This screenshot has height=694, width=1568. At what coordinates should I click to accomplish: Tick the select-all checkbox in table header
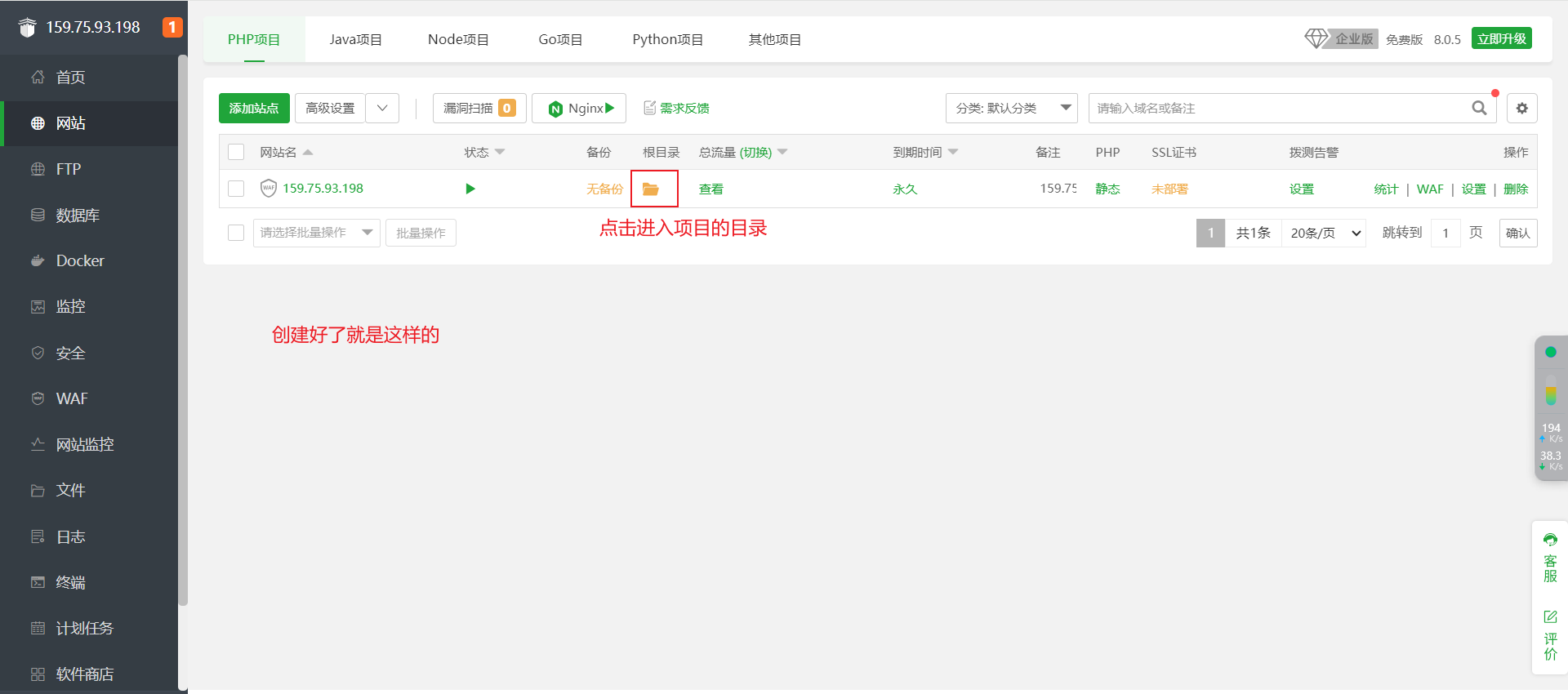pyautogui.click(x=236, y=152)
